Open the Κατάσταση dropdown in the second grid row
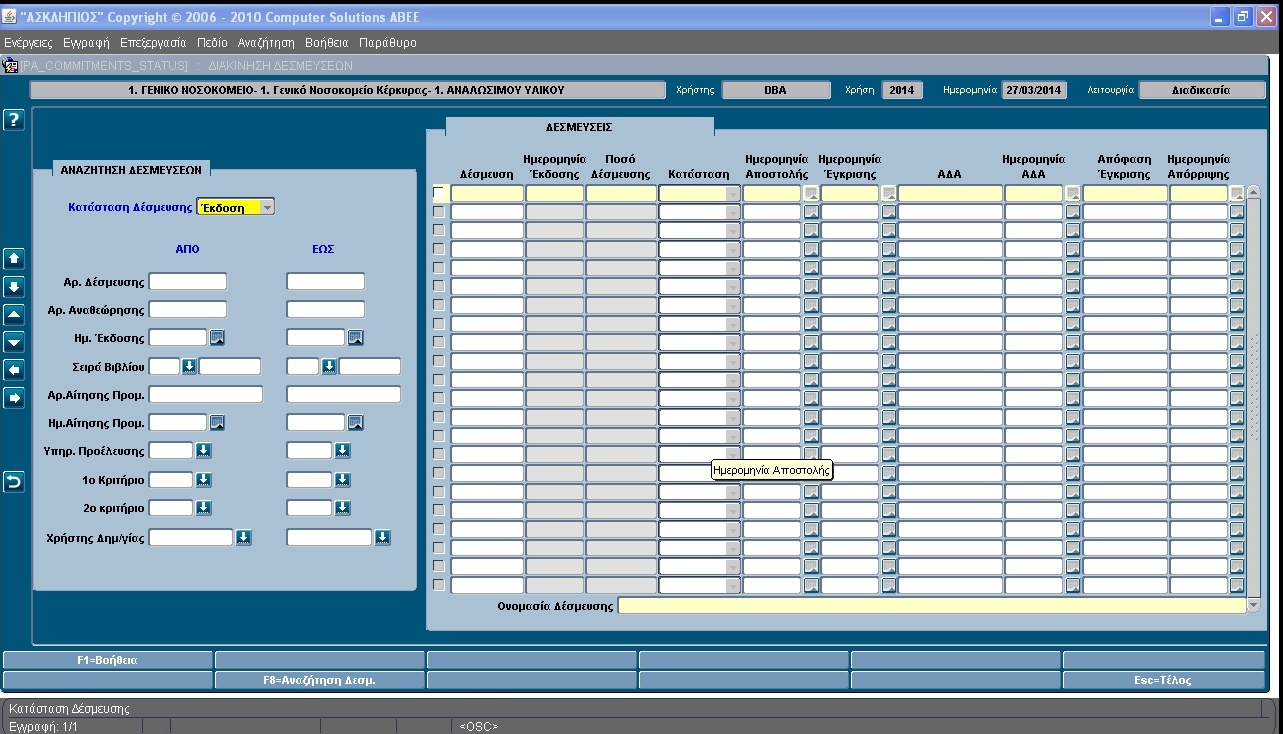This screenshot has width=1283, height=734. click(x=733, y=211)
